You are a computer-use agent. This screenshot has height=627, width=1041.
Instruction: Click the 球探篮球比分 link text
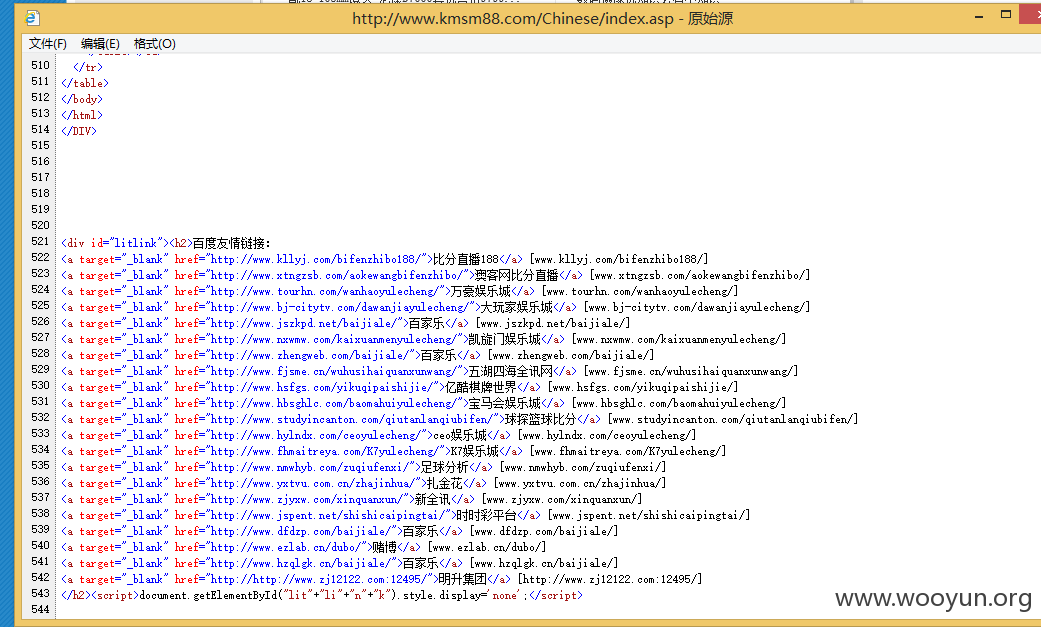pos(540,418)
